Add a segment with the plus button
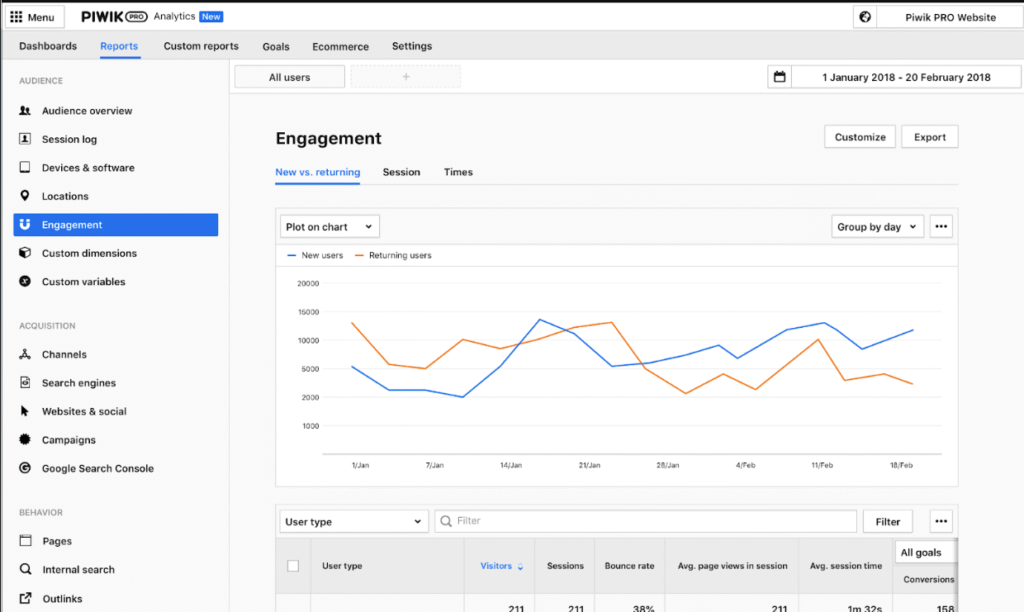Viewport: 1024px width, 612px height. [406, 77]
